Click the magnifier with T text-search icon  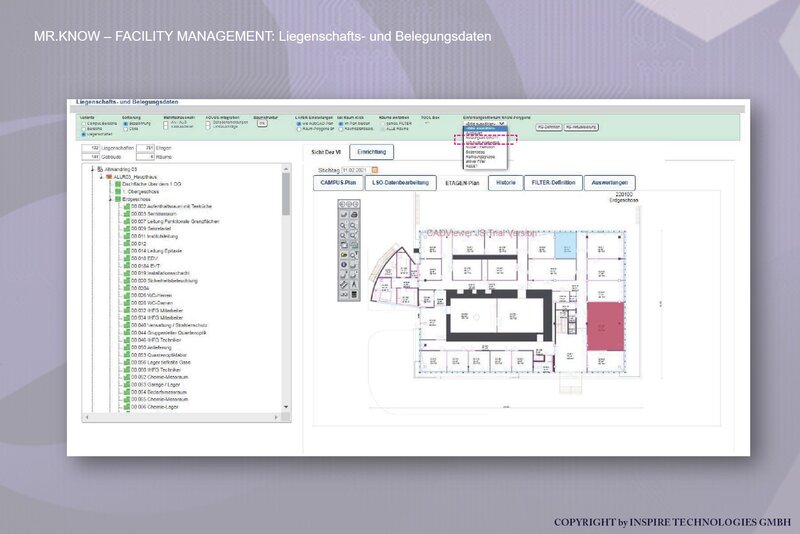[354, 255]
